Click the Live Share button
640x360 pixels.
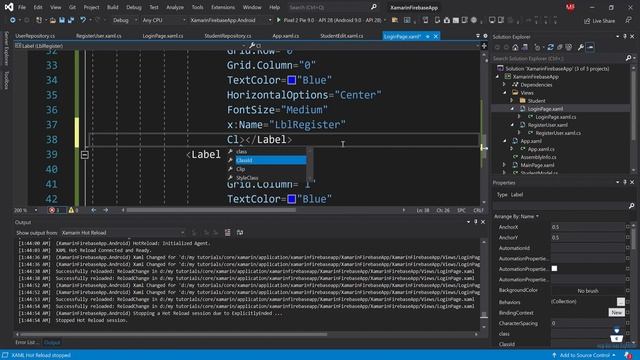(x=599, y=20)
